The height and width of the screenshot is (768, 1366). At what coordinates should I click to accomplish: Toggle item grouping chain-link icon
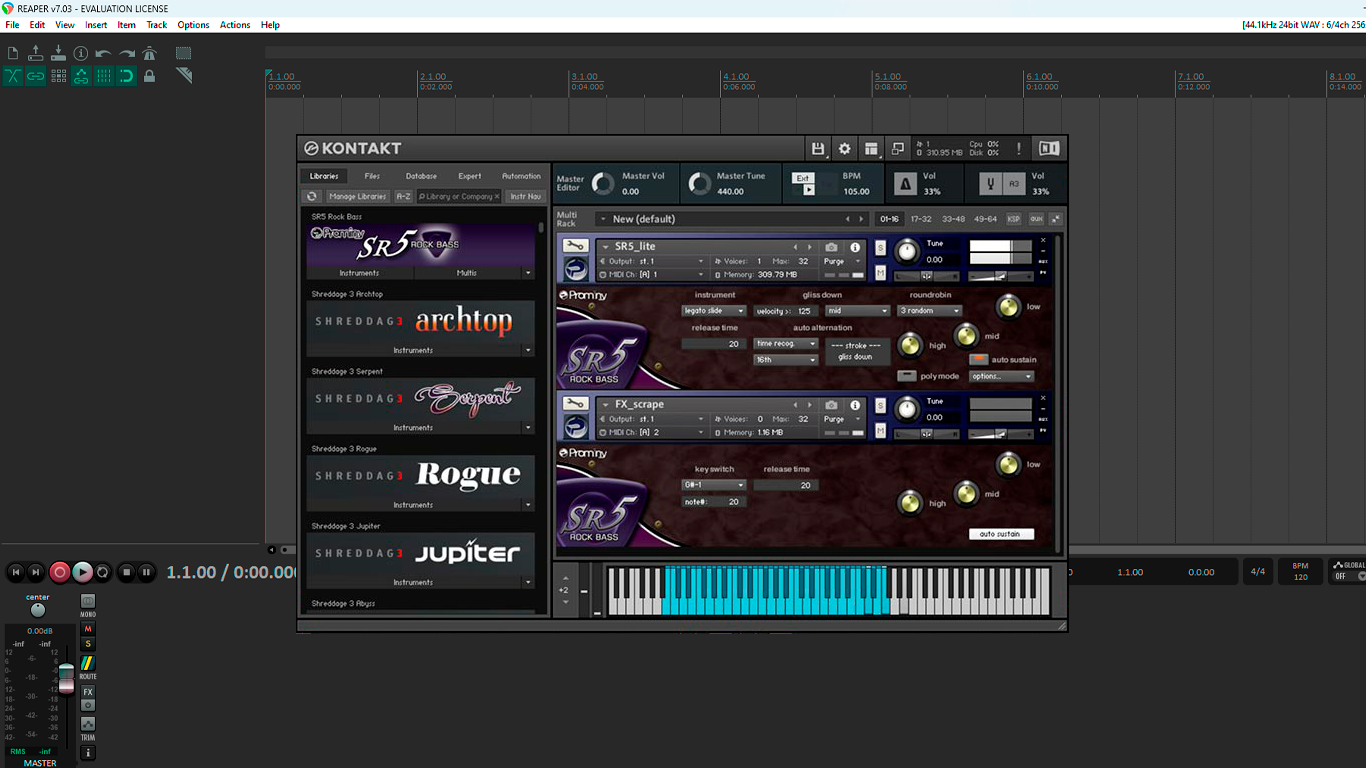click(x=36, y=76)
